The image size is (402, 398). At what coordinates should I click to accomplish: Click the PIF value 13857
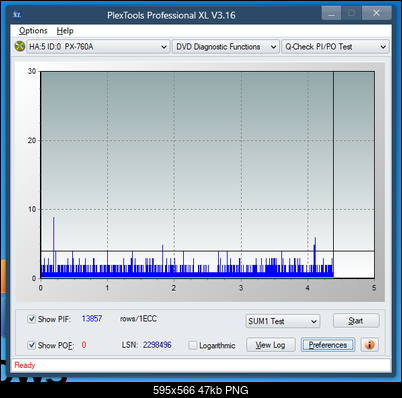[x=92, y=319]
